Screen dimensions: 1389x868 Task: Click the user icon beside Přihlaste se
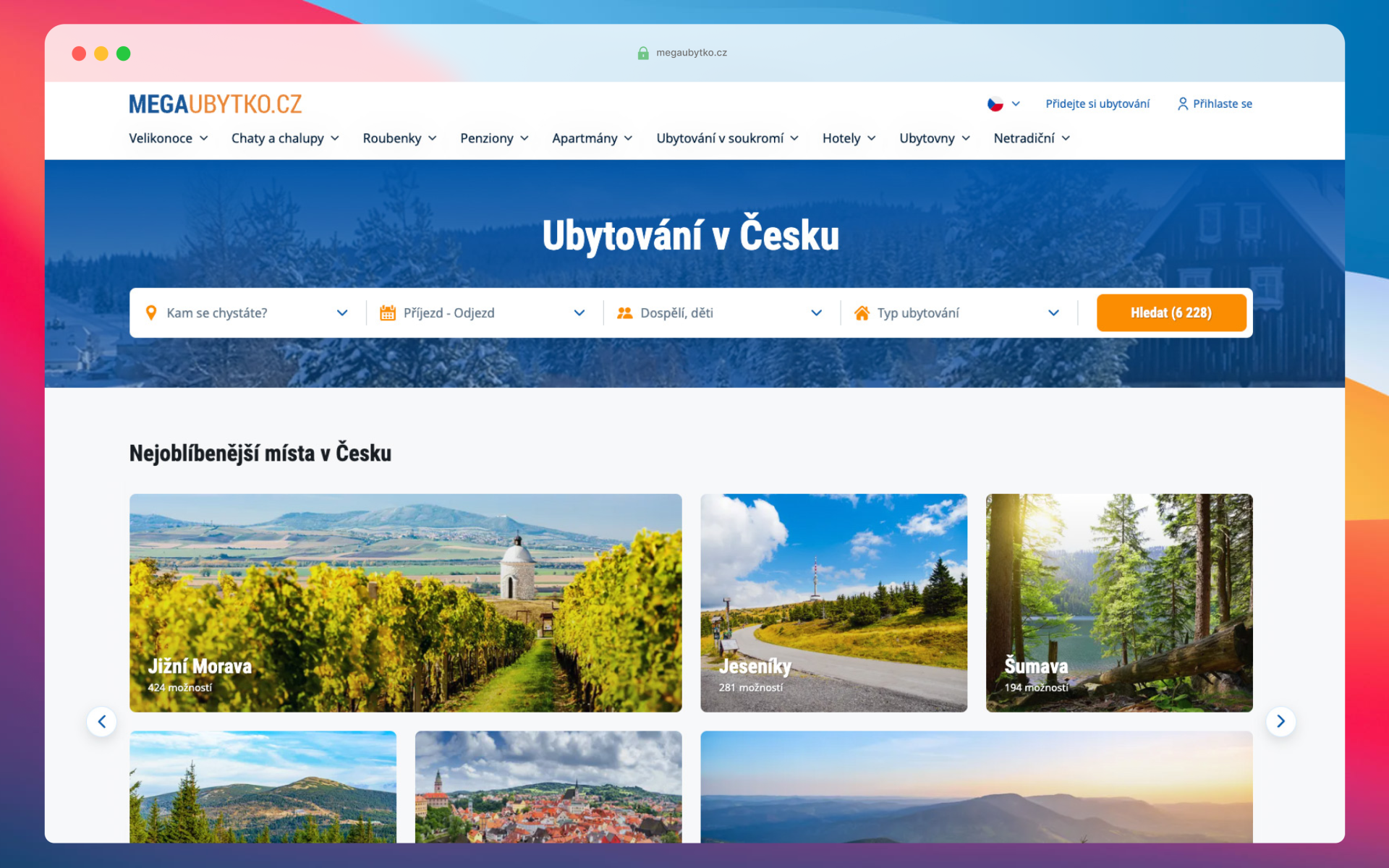(x=1182, y=103)
